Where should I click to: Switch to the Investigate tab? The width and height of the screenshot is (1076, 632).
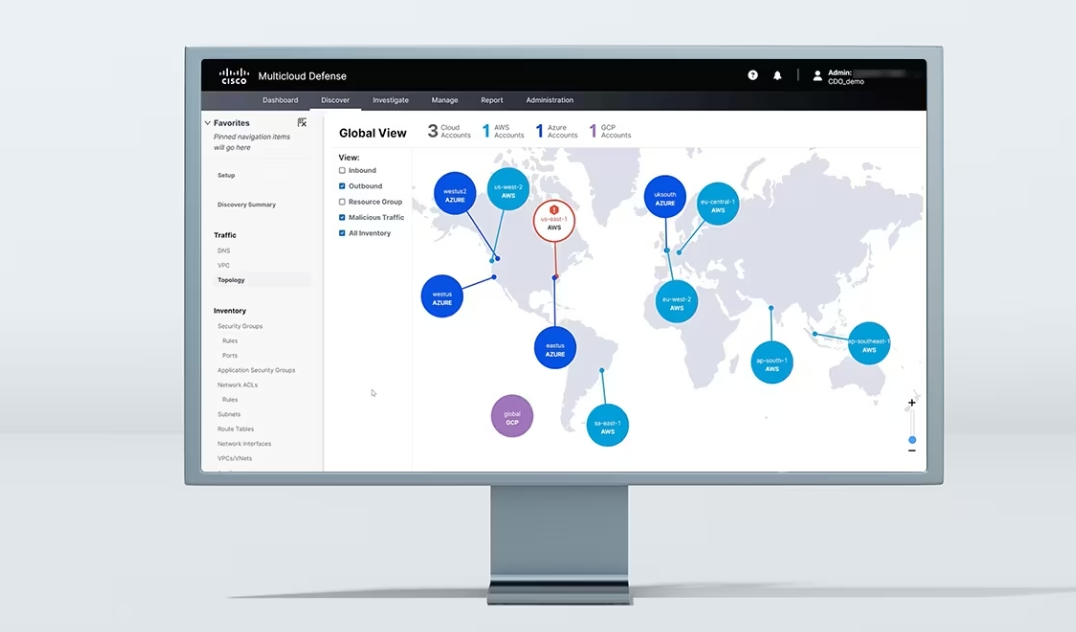pos(390,100)
